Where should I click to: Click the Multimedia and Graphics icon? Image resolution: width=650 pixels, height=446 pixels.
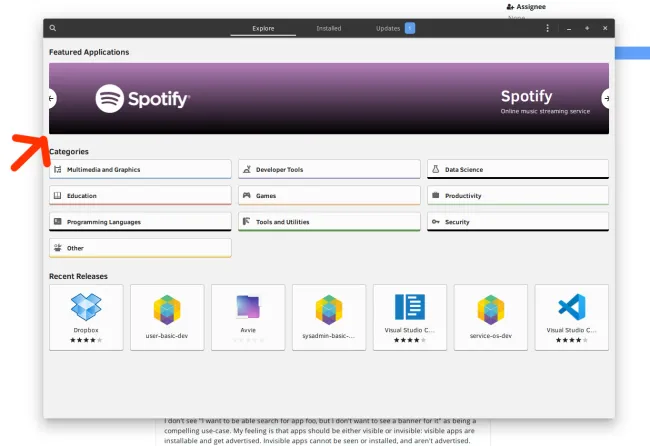click(x=58, y=169)
